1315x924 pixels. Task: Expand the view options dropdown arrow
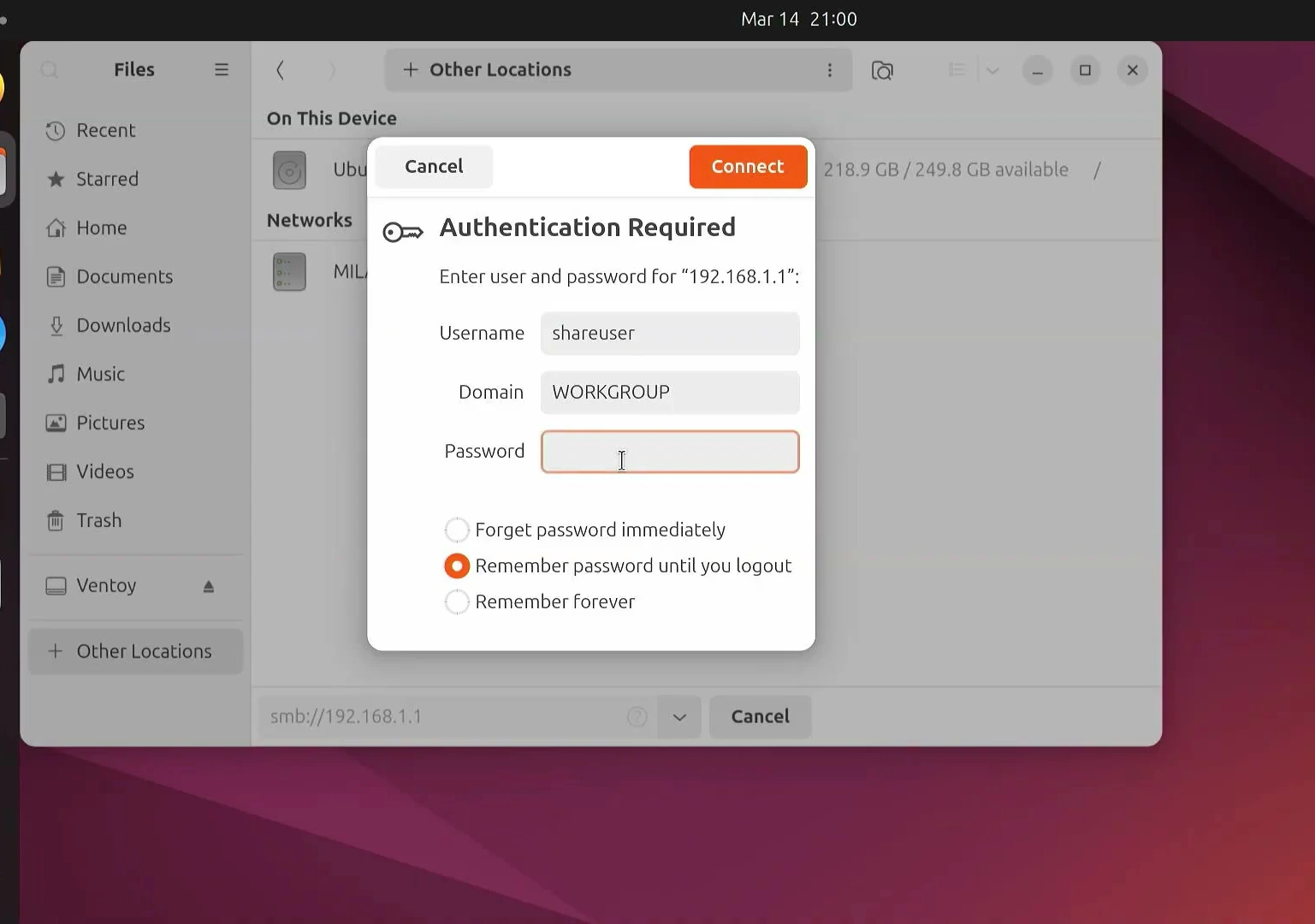click(992, 70)
